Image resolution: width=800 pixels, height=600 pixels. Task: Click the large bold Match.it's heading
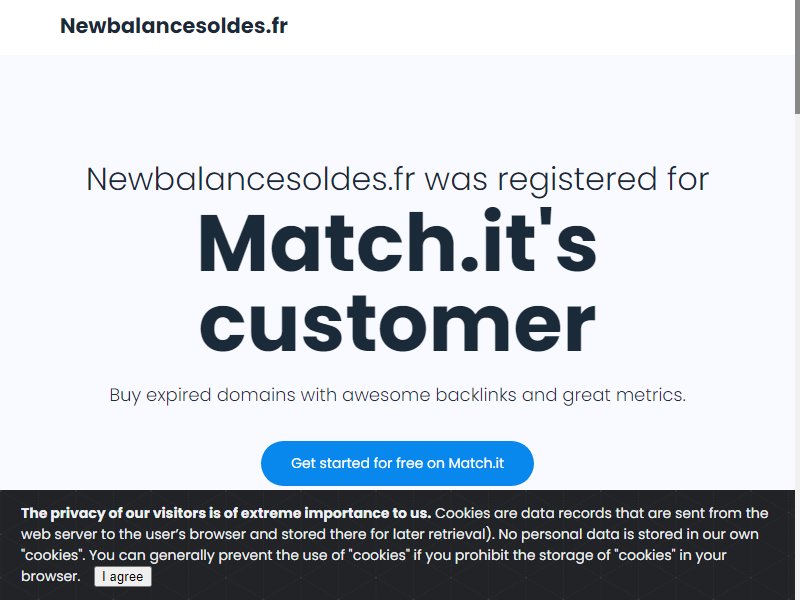click(x=397, y=243)
